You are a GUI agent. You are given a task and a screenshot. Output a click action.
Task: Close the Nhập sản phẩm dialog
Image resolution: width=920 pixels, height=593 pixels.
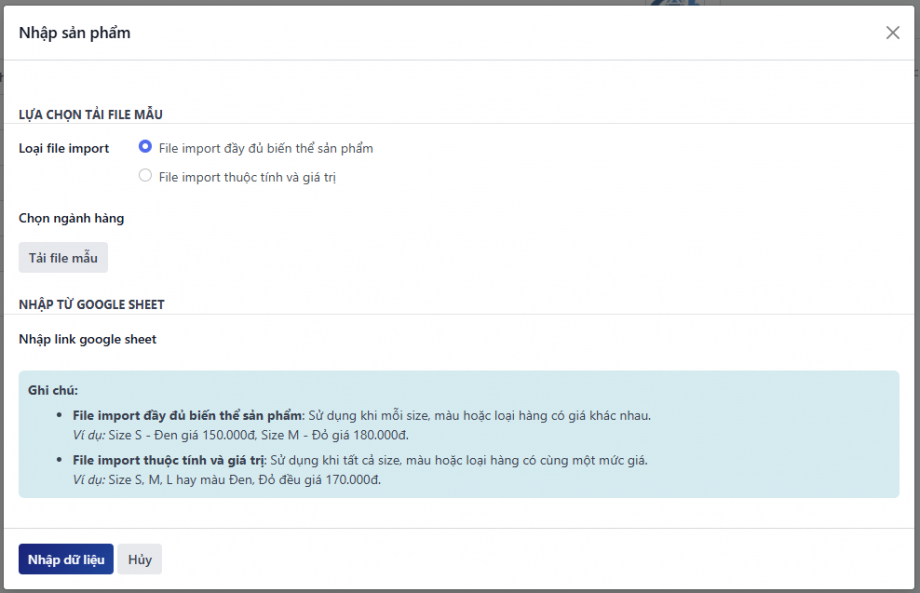pyautogui.click(x=892, y=33)
